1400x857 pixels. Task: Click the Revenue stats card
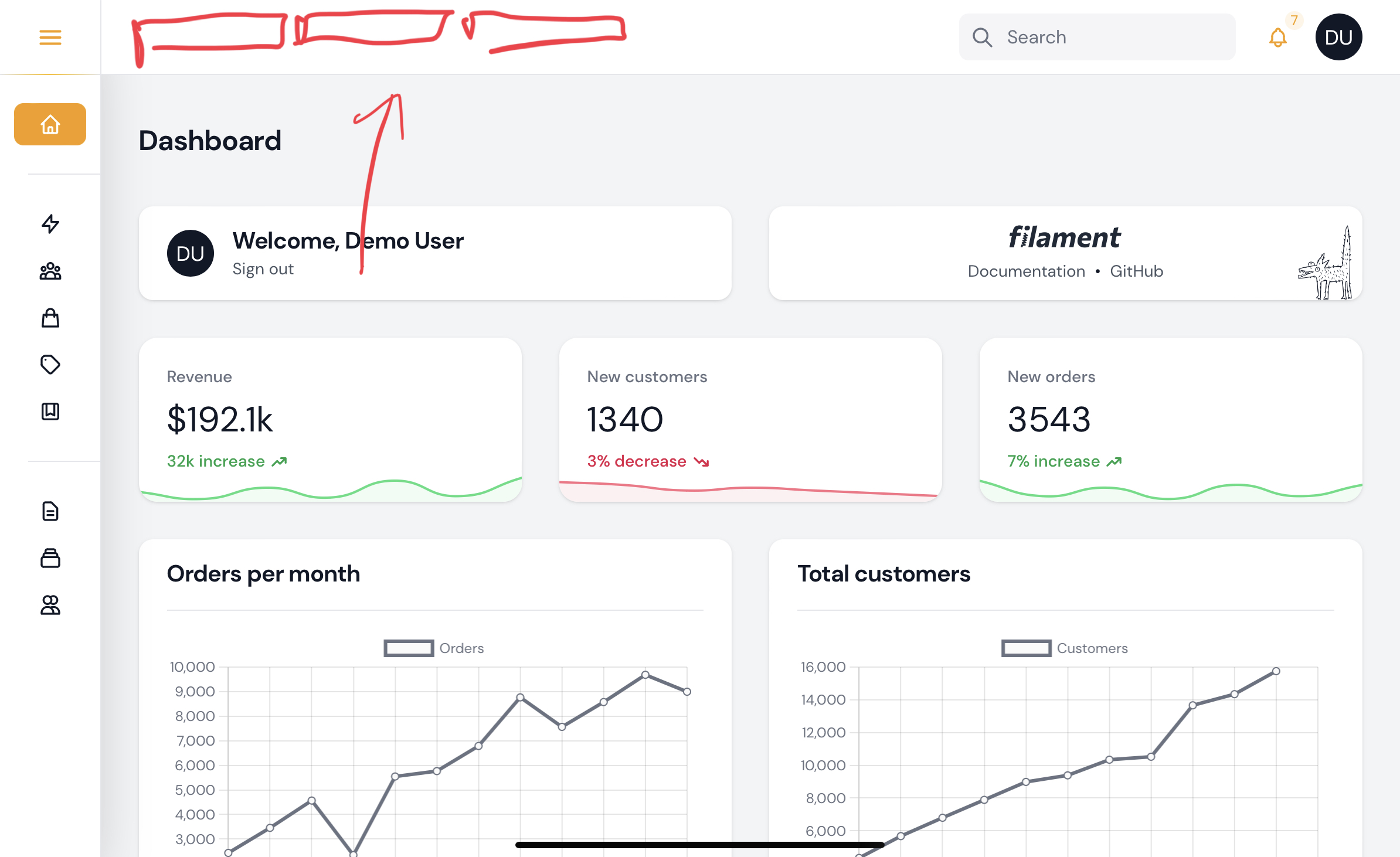tap(330, 419)
